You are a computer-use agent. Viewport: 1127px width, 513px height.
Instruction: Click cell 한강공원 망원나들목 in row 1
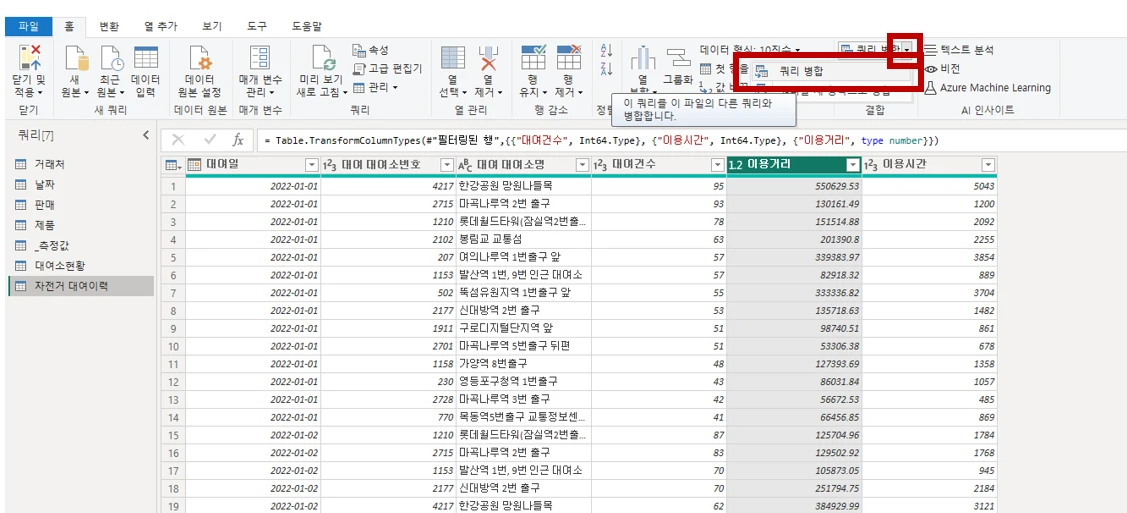tap(524, 185)
